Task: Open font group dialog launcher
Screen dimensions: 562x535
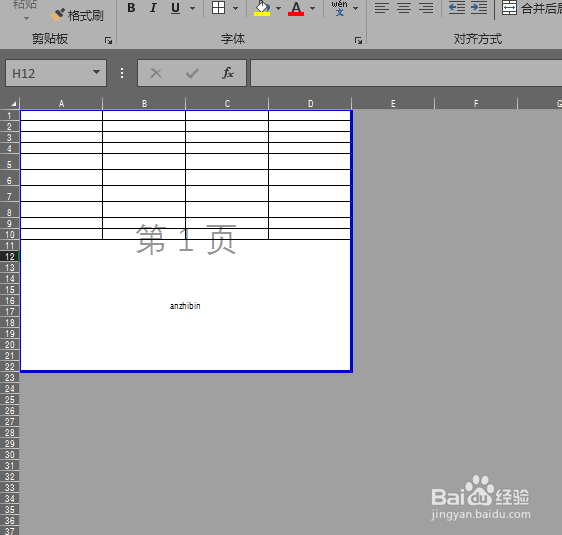Action: 358,40
